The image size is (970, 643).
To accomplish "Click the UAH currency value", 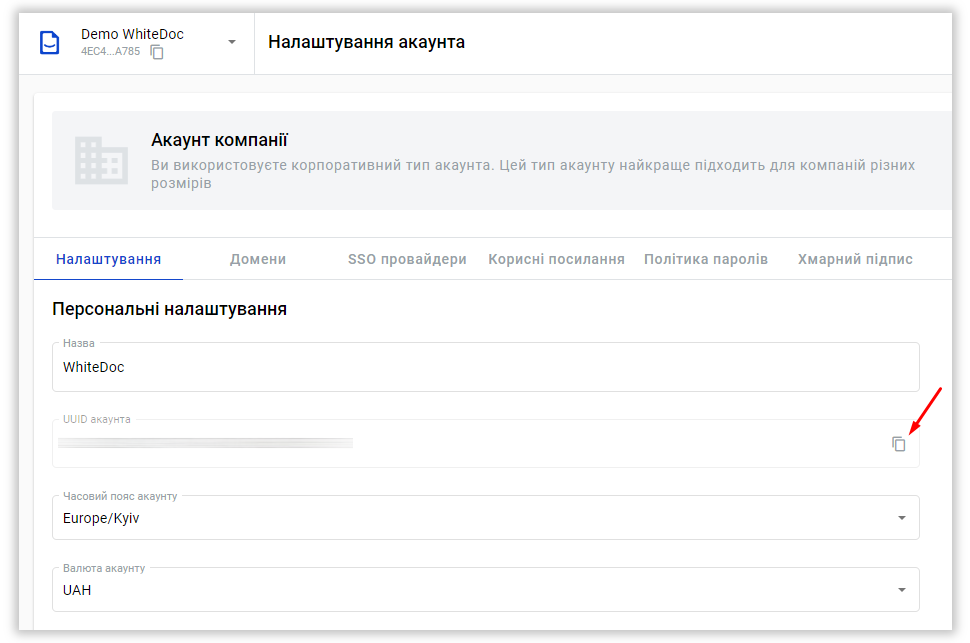I will tap(77, 590).
